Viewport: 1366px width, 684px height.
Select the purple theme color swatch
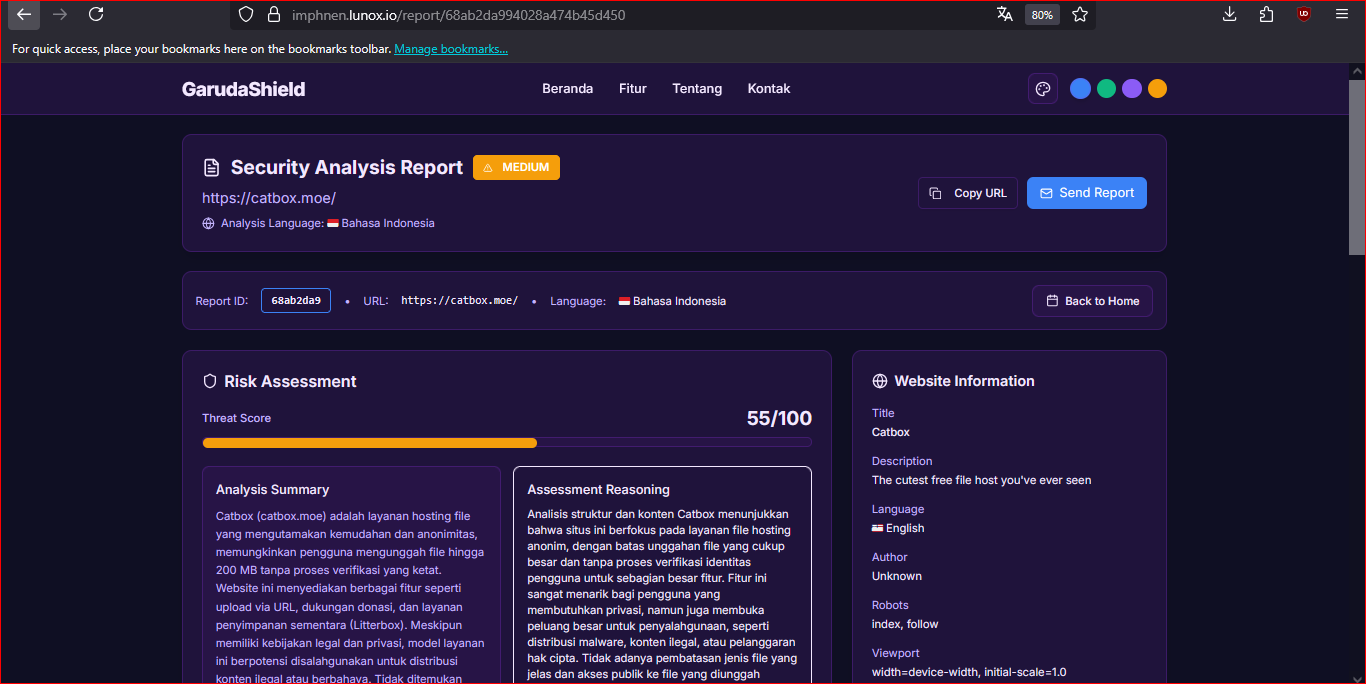(1132, 89)
